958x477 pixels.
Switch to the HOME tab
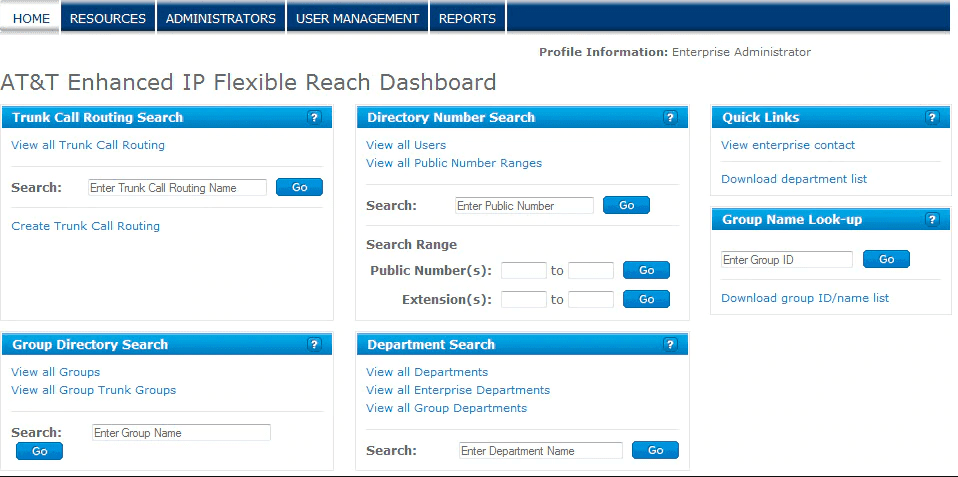click(31, 18)
